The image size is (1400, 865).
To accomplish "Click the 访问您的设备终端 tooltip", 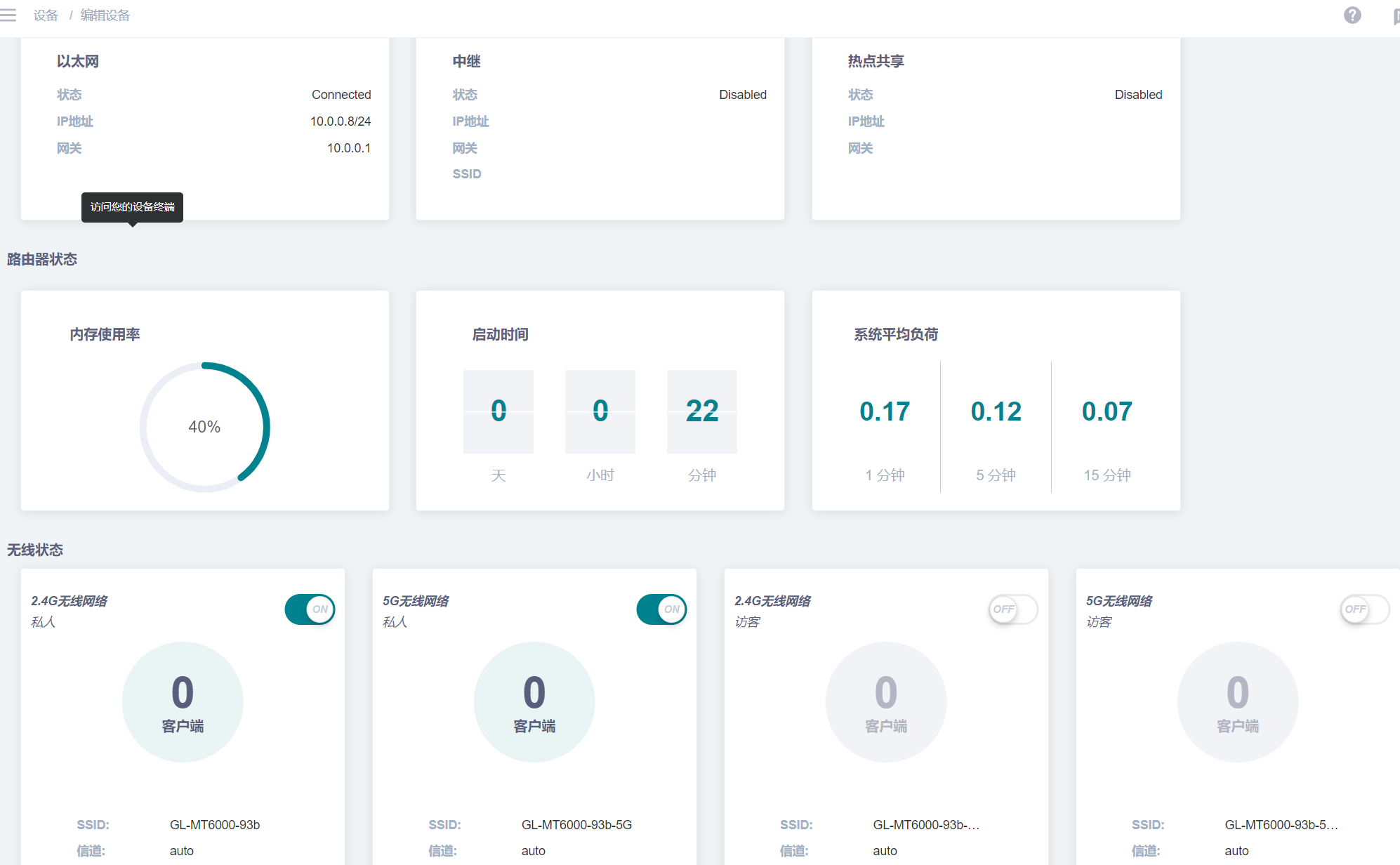I will pyautogui.click(x=132, y=207).
